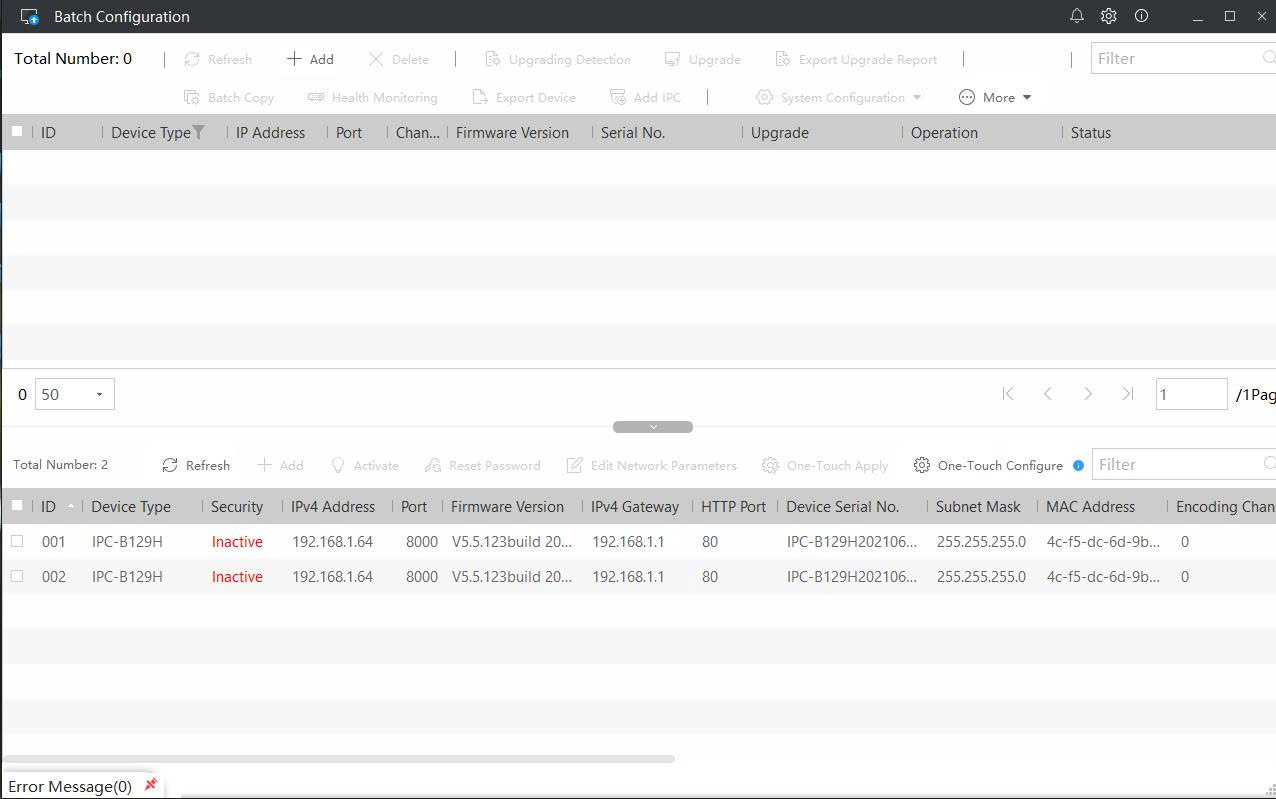Screen dimensions: 1276x799
Task: Click the blue info icon beside One-Touch Configure
Action: (1078, 465)
